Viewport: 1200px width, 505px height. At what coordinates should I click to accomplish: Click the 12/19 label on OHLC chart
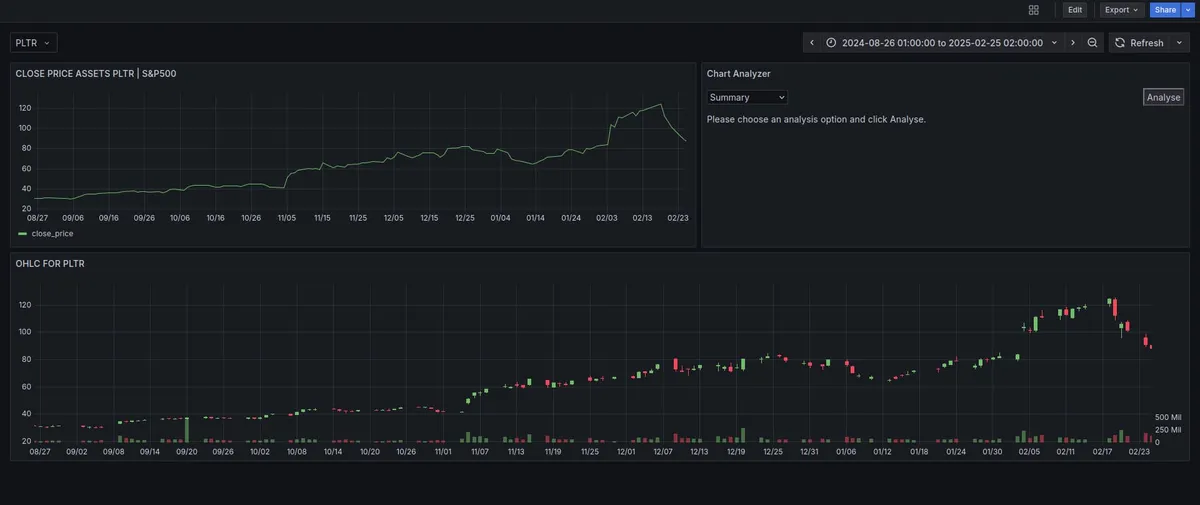coord(736,451)
